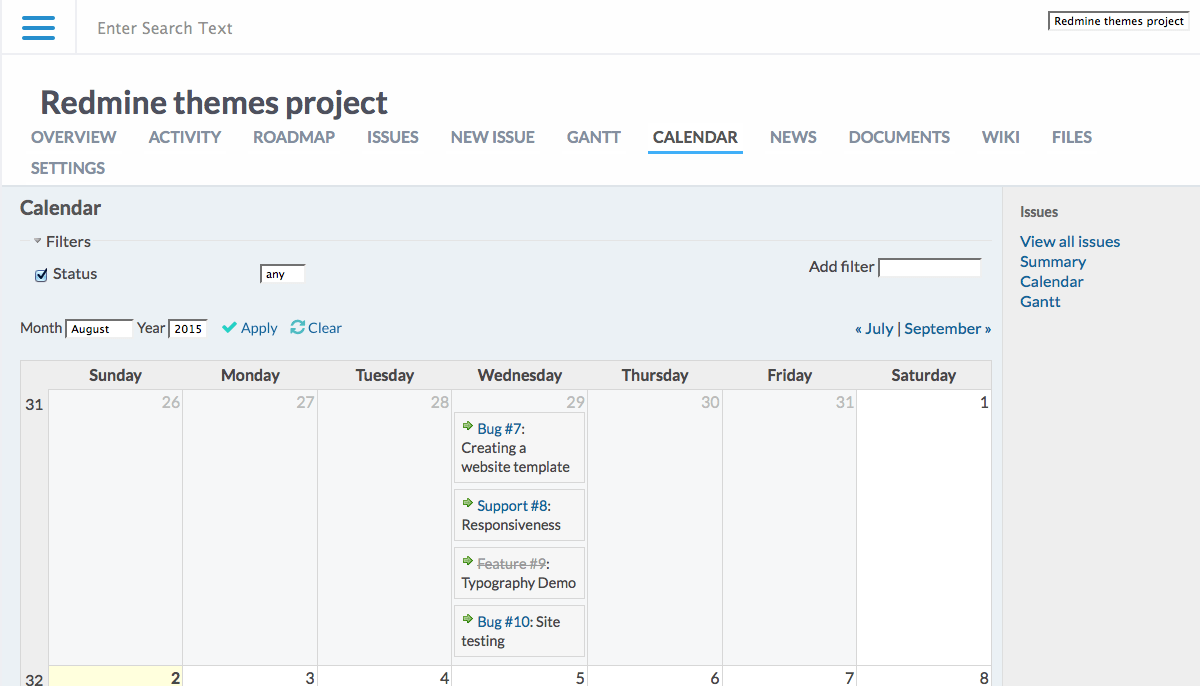This screenshot has height=686, width=1200.
Task: Open the Settings tab
Action: (x=68, y=168)
